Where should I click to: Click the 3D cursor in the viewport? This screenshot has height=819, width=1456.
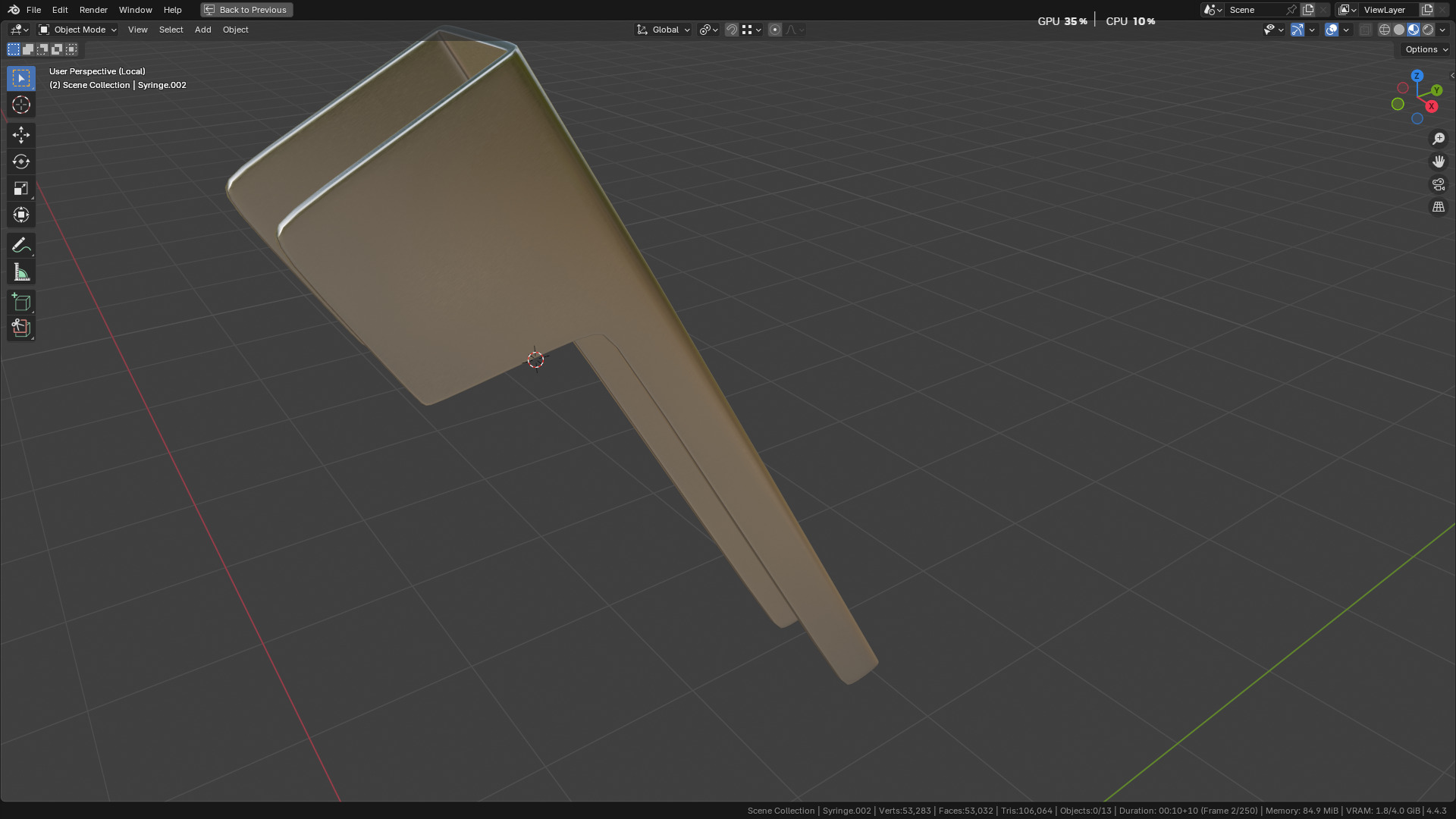[535, 360]
